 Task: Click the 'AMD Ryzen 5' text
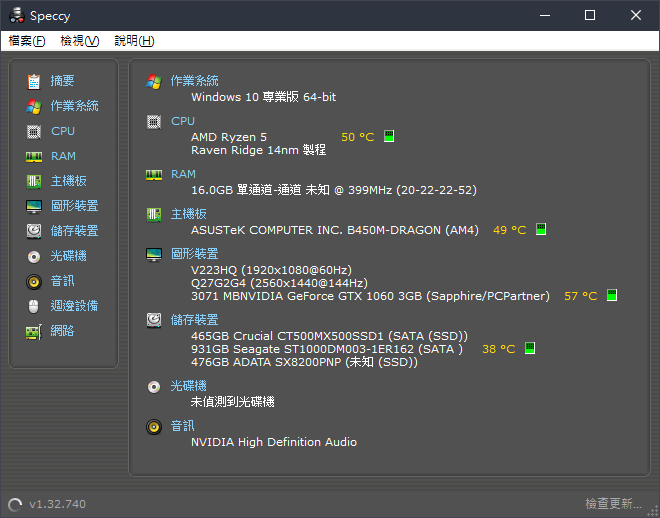(229, 137)
